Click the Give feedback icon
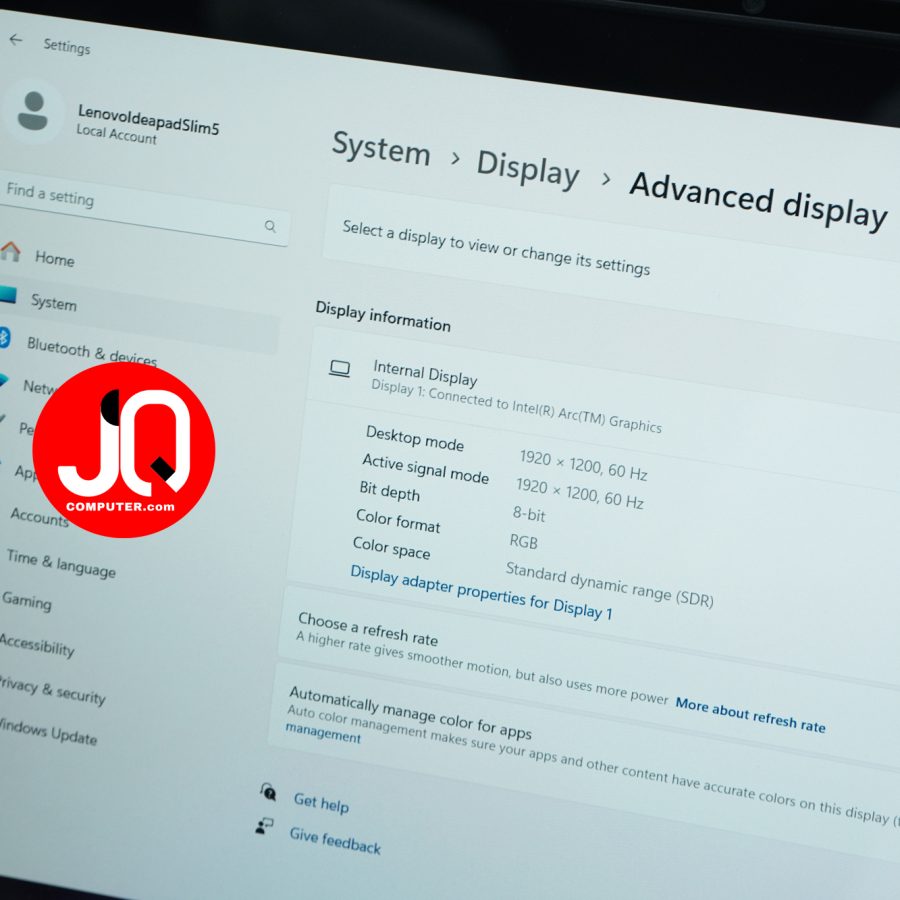 click(264, 827)
